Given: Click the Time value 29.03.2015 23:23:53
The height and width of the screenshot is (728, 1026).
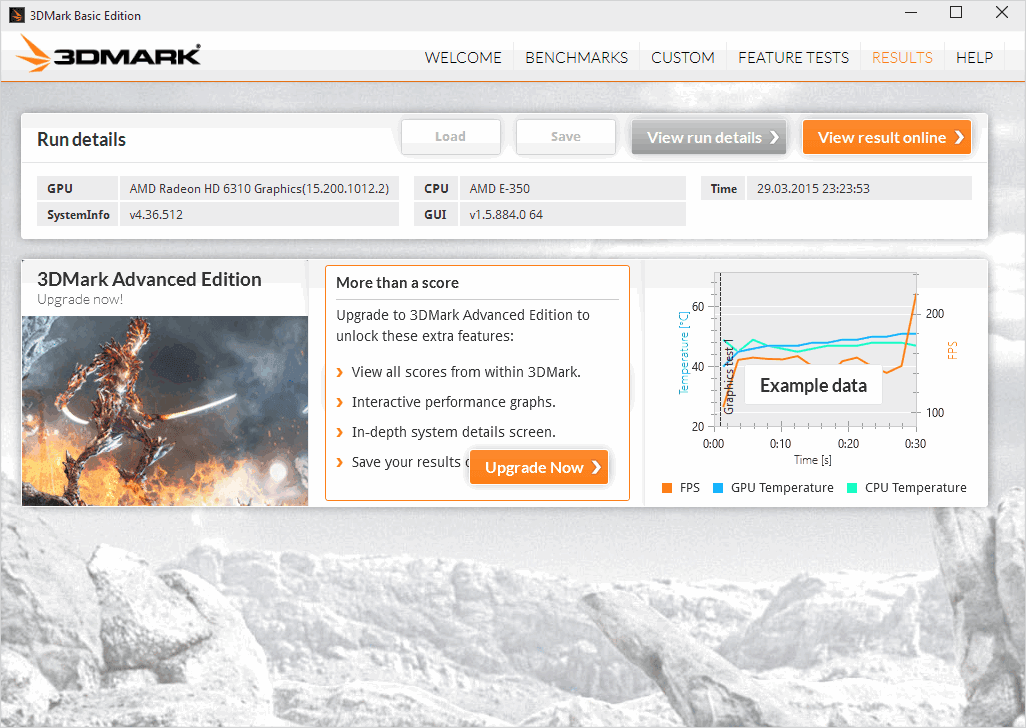Looking at the screenshot, I should tap(859, 188).
